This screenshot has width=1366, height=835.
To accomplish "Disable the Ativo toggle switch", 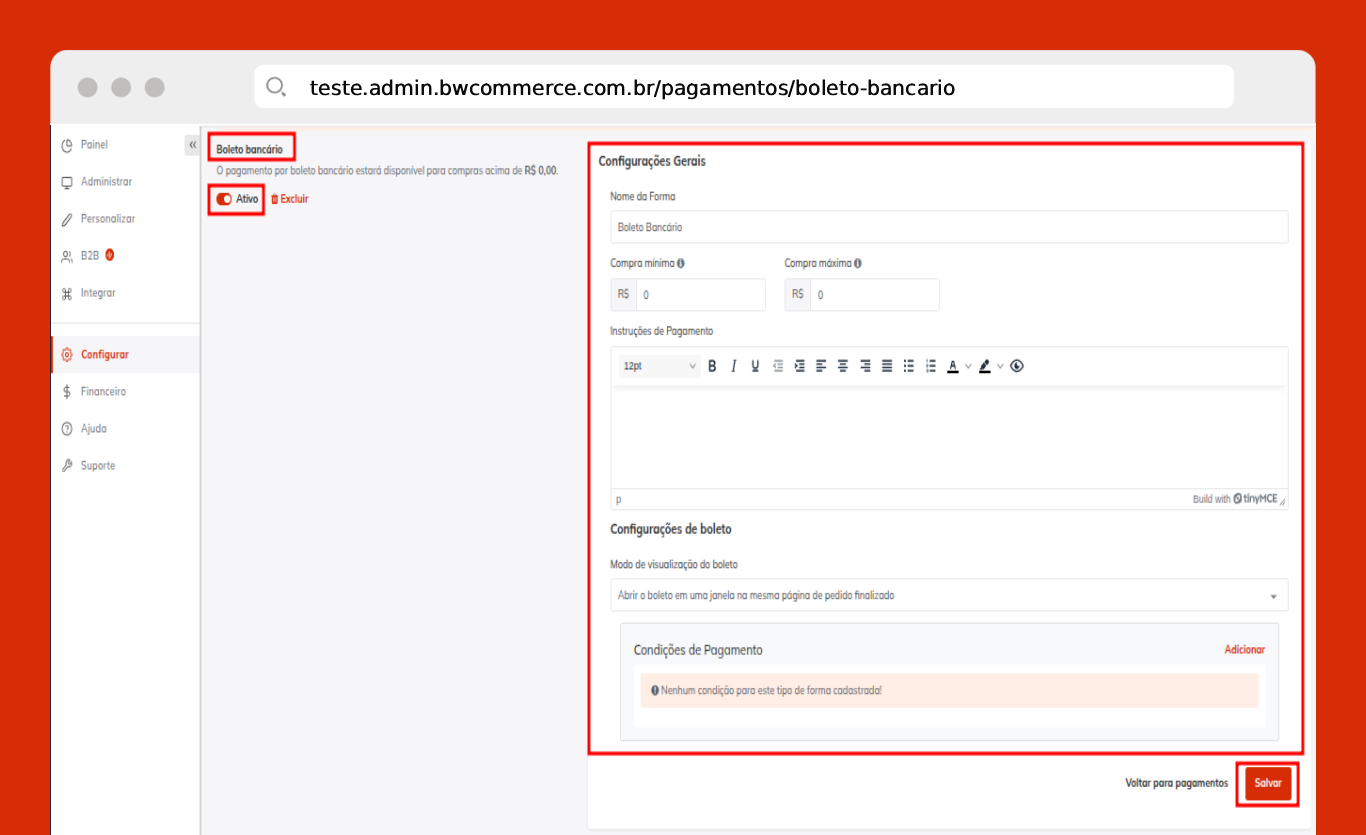I will pyautogui.click(x=224, y=199).
